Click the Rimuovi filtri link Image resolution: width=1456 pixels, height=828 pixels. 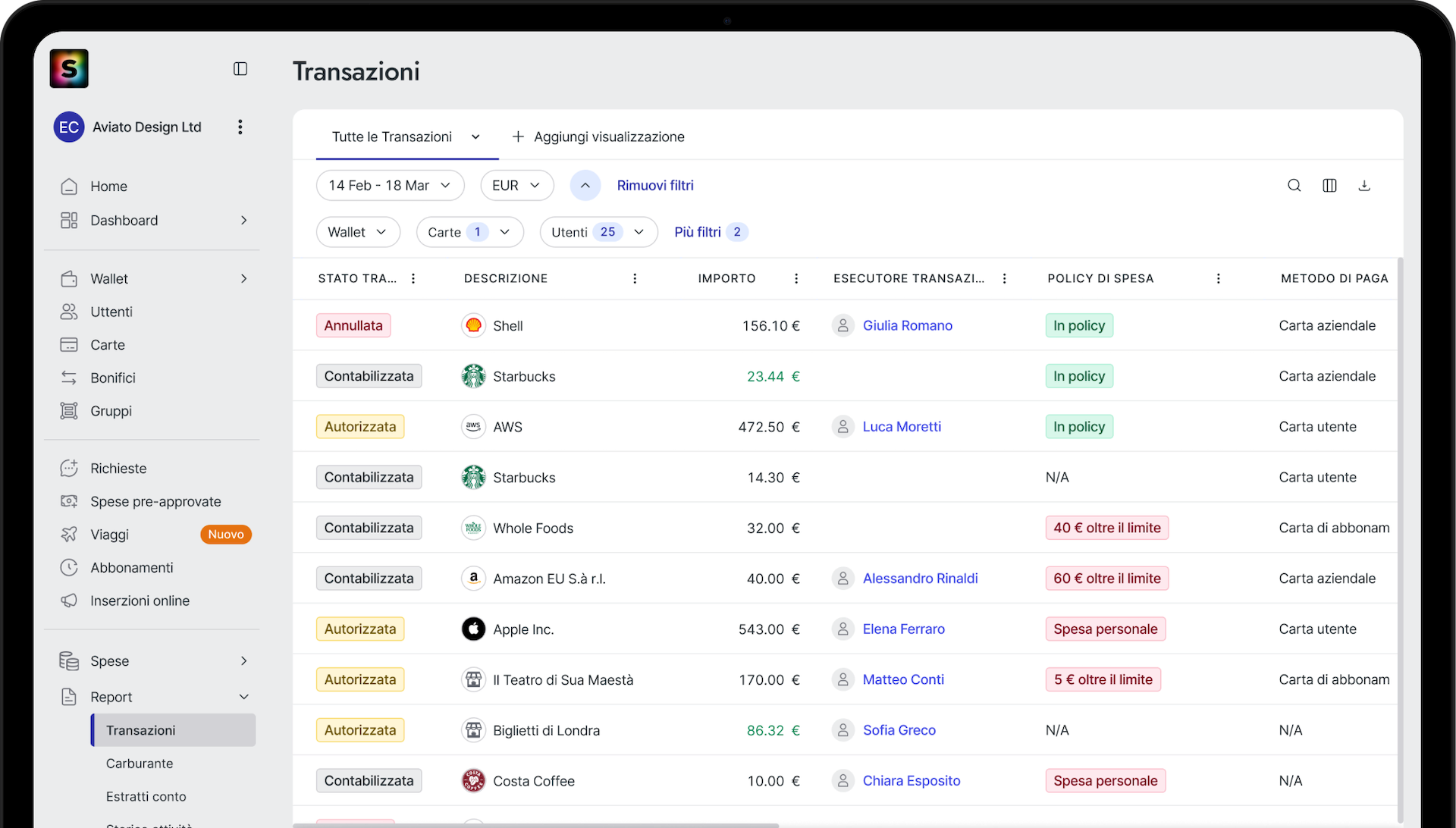(x=654, y=186)
